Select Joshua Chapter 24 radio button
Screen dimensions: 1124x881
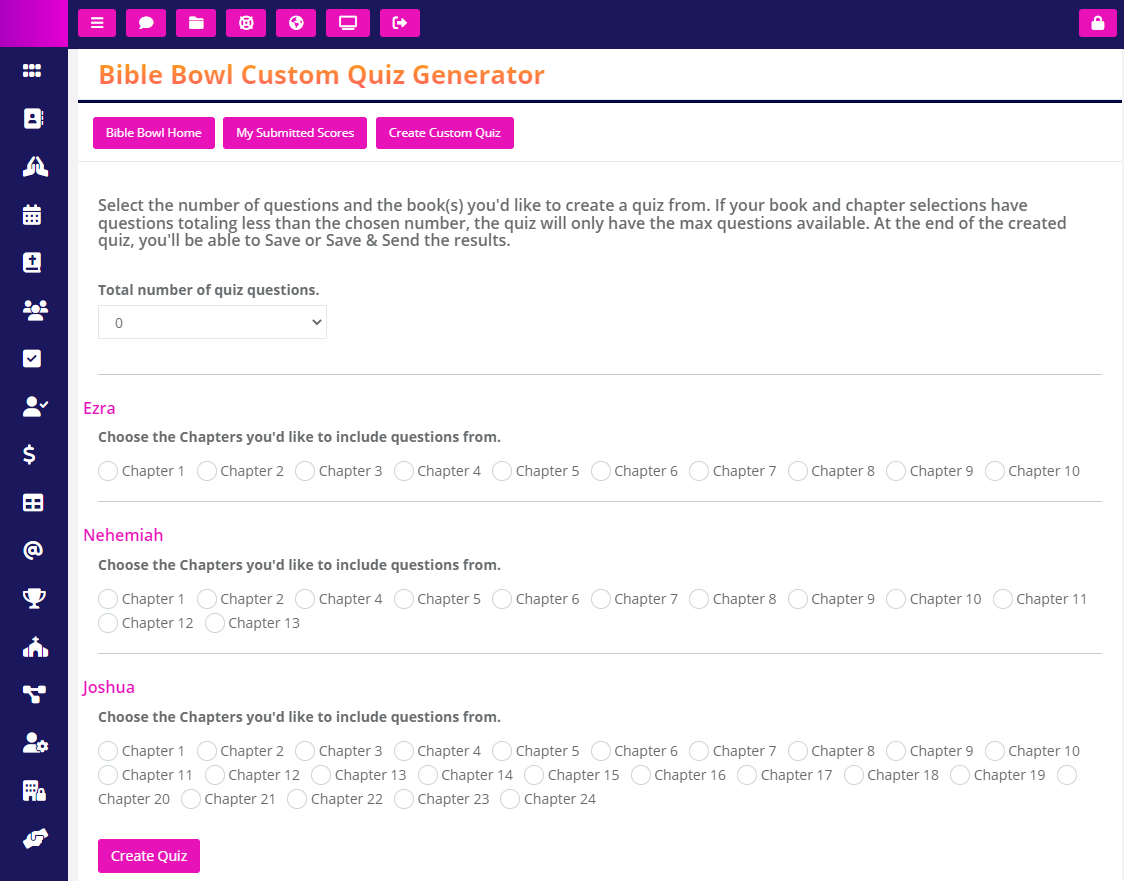[x=510, y=799]
